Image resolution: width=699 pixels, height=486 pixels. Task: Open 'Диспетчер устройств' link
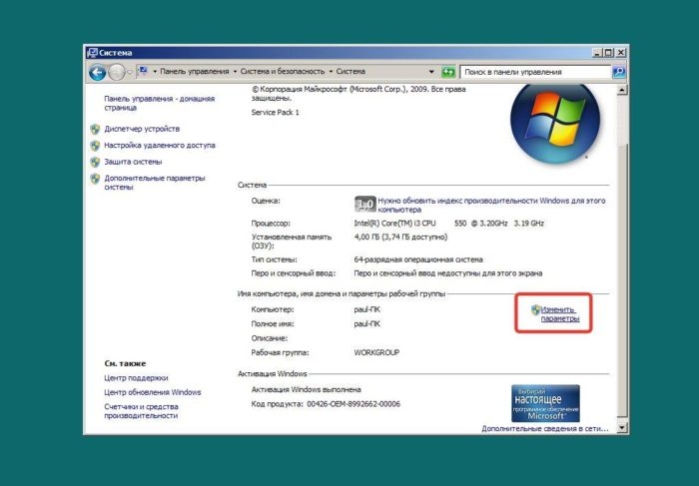[x=142, y=129]
